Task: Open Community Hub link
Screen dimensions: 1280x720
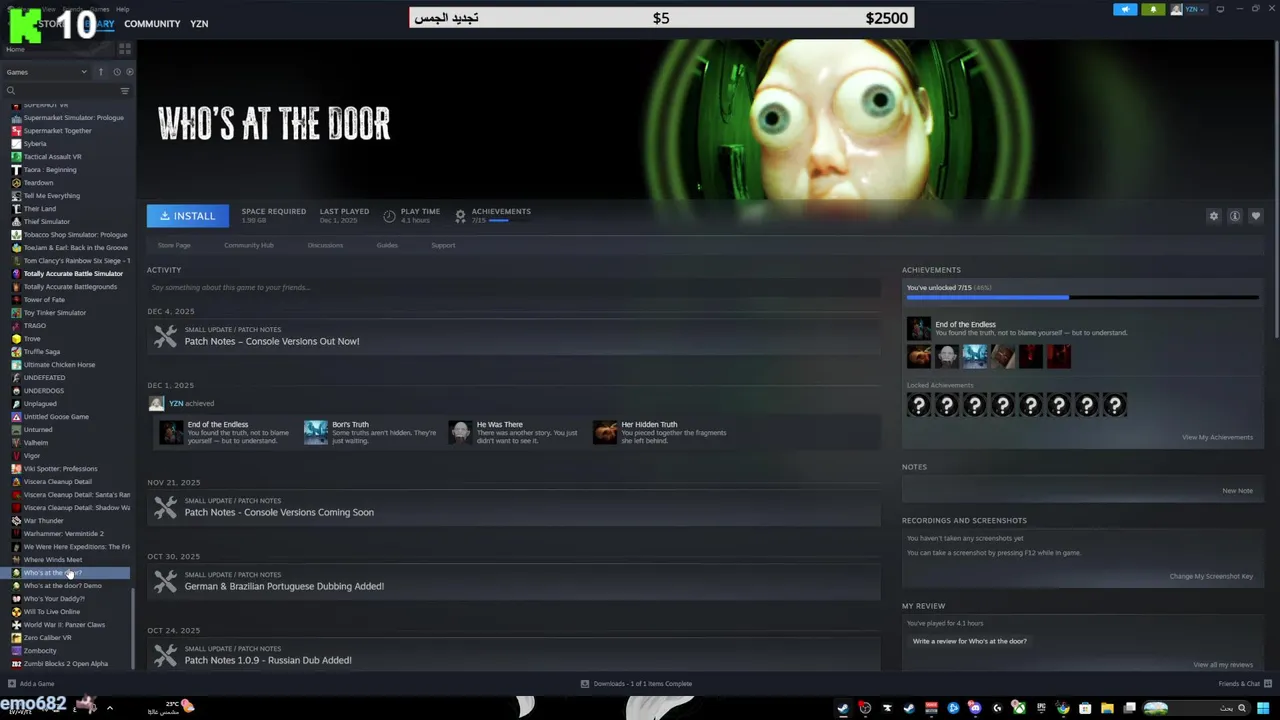Action: [x=249, y=245]
